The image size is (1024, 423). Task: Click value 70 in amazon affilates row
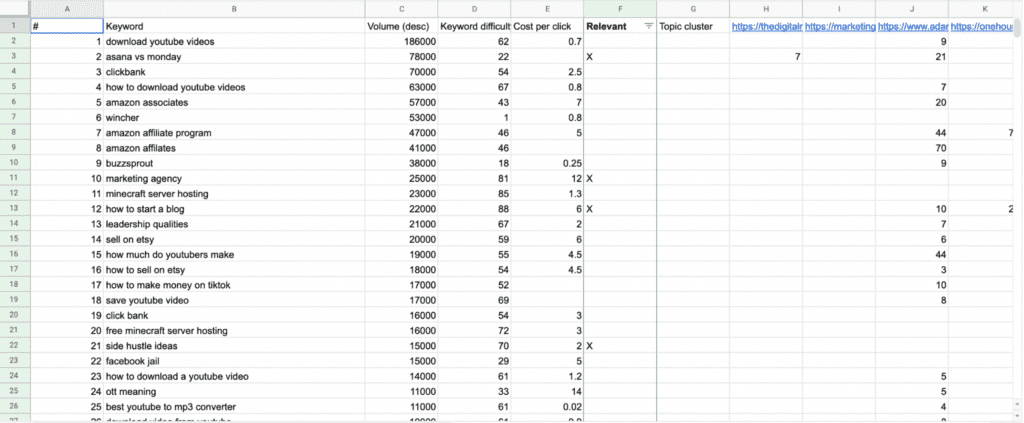tap(941, 148)
